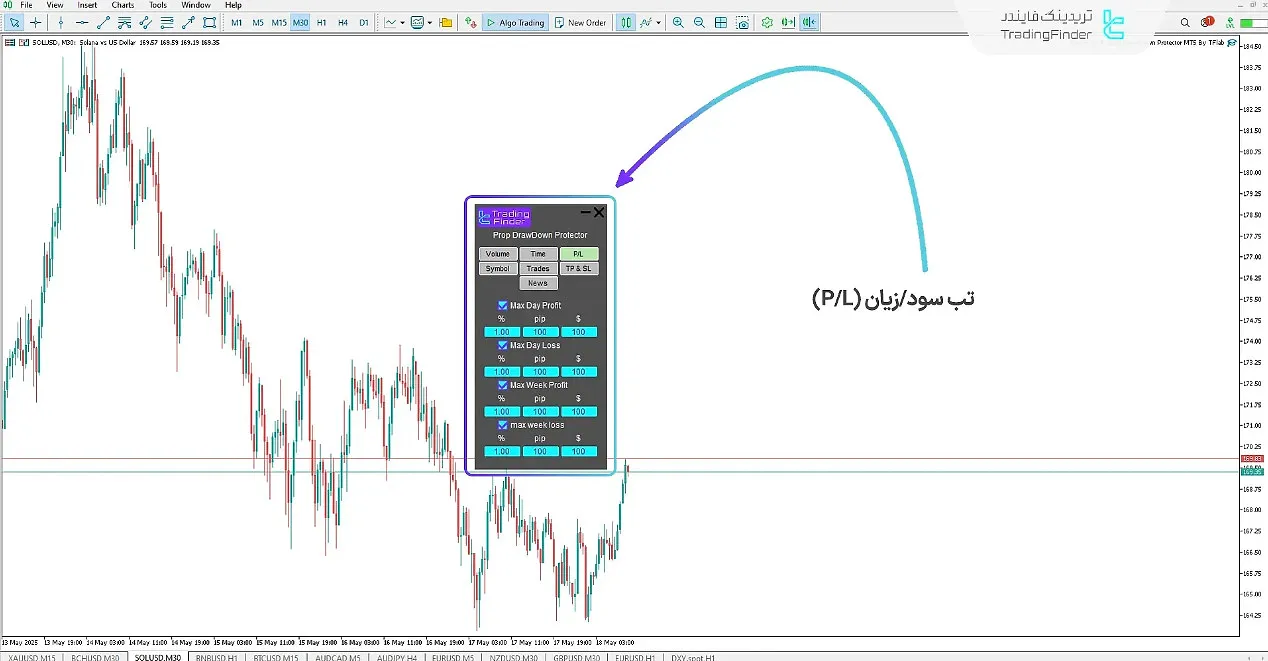Disable the Max Day Loss checkbox
The height and width of the screenshot is (661, 1268).
click(503, 345)
